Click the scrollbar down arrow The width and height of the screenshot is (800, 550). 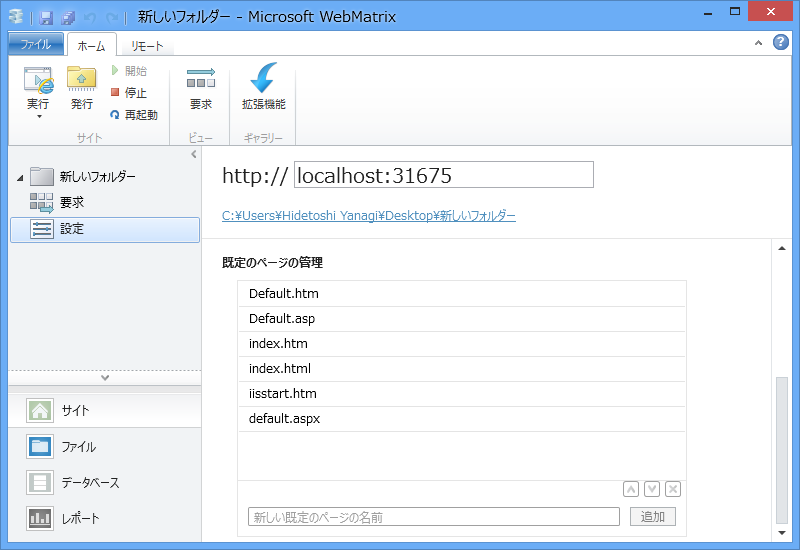pos(782,533)
